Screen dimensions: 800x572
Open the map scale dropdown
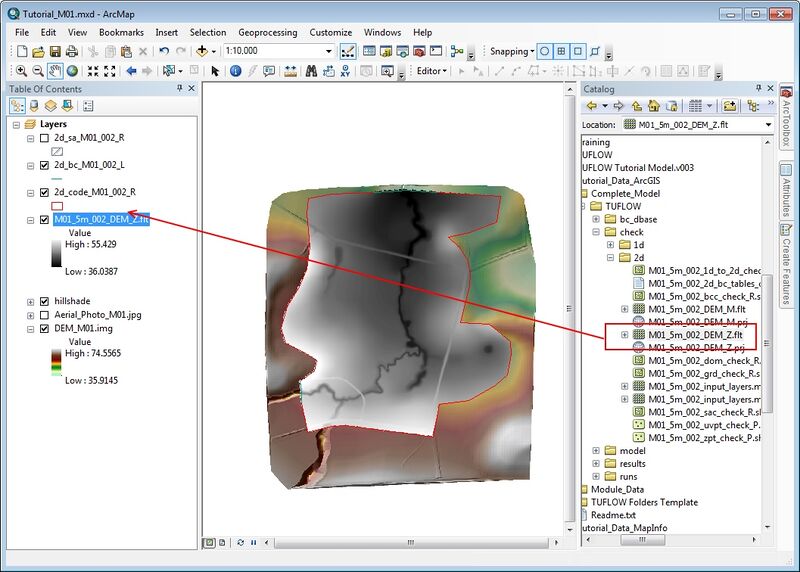point(328,51)
